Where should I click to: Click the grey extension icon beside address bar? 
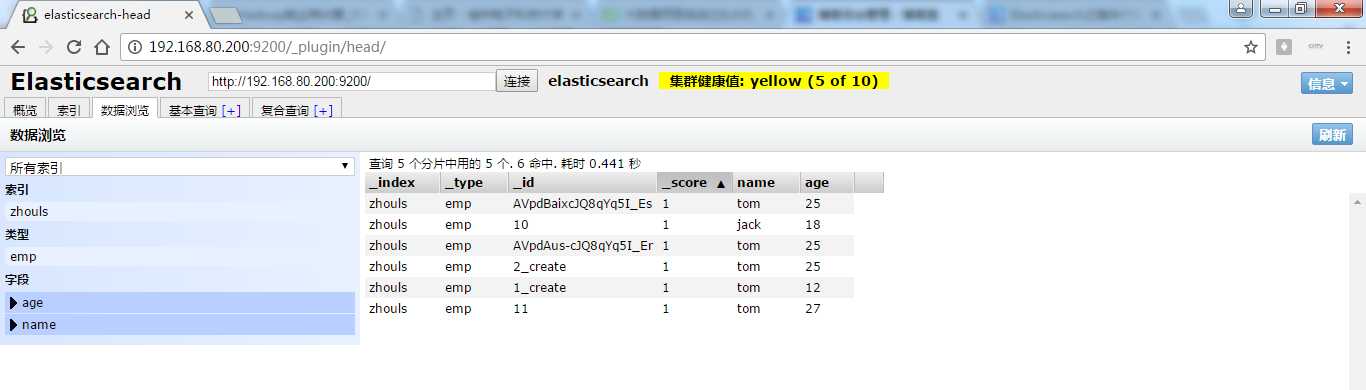coord(1284,47)
